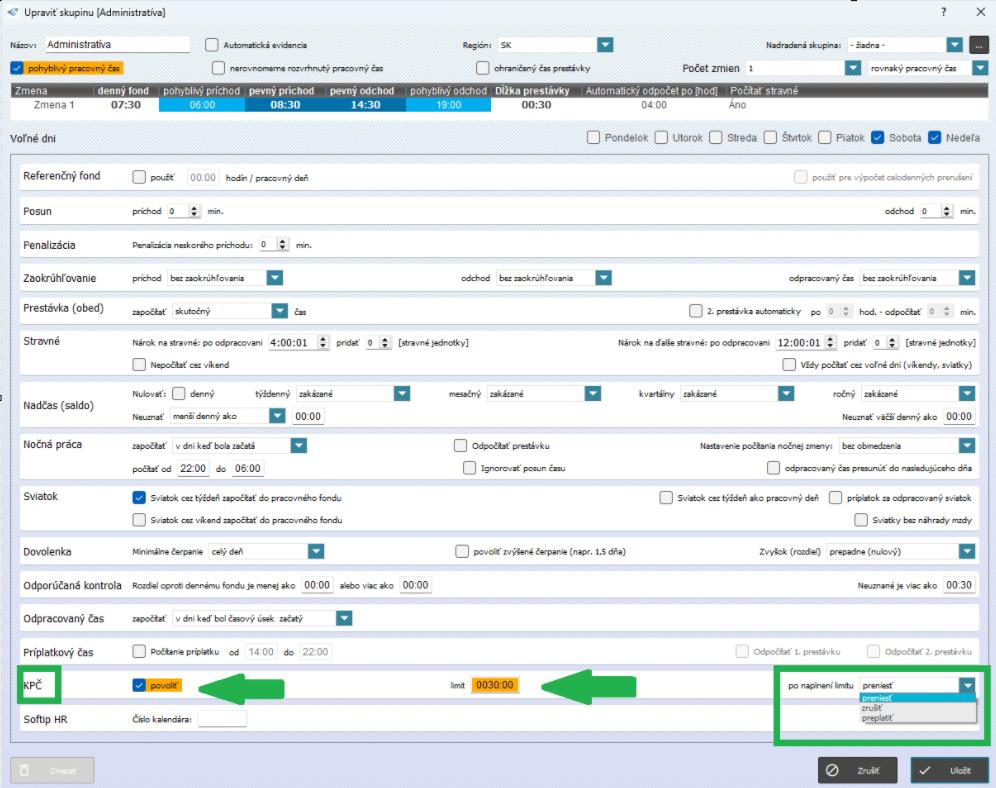Expand Minimálne čerpanie dovolenka dropdown
996x788 pixels.
coord(315,551)
